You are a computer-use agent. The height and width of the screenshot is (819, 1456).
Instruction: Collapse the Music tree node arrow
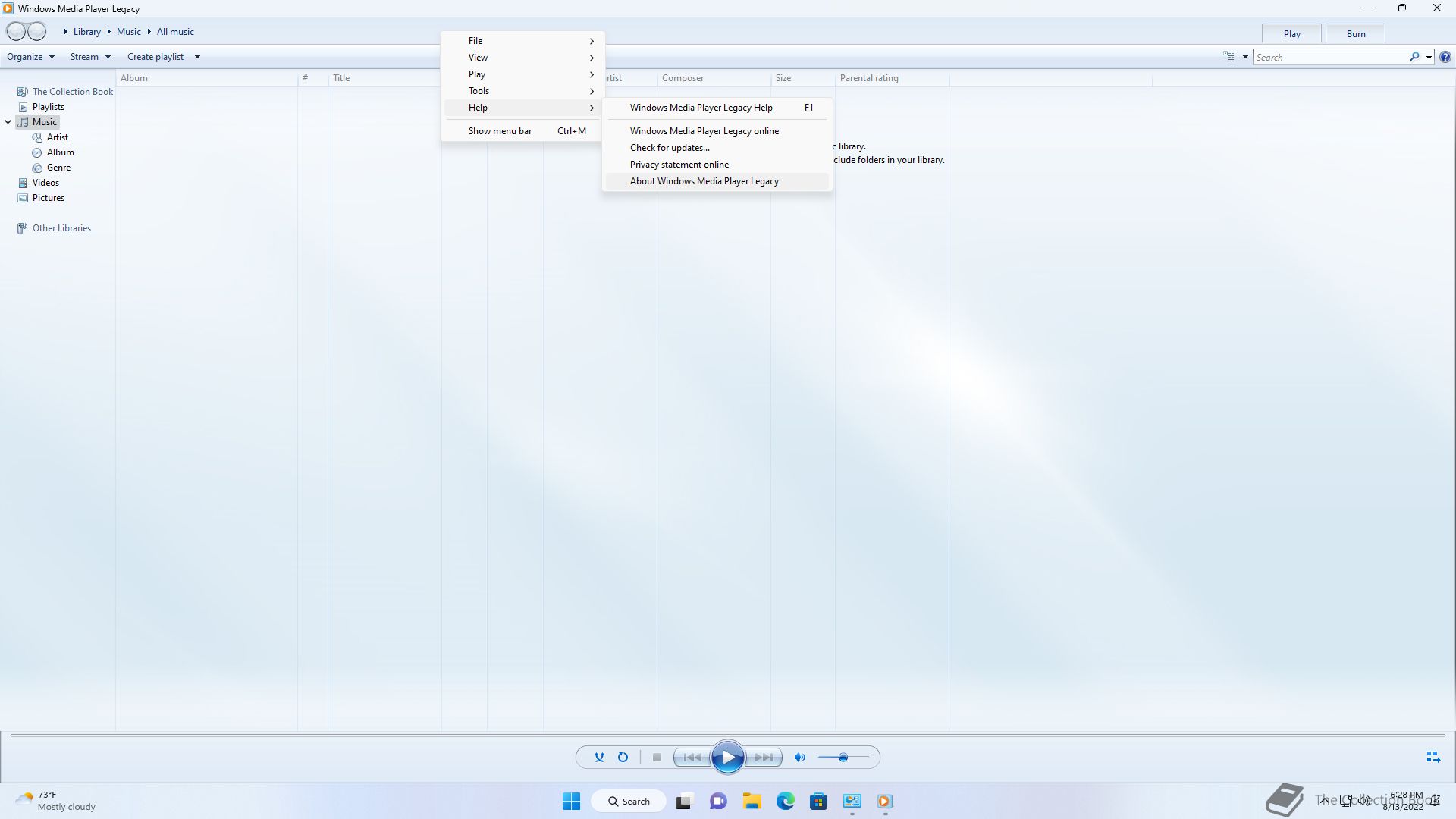point(8,122)
